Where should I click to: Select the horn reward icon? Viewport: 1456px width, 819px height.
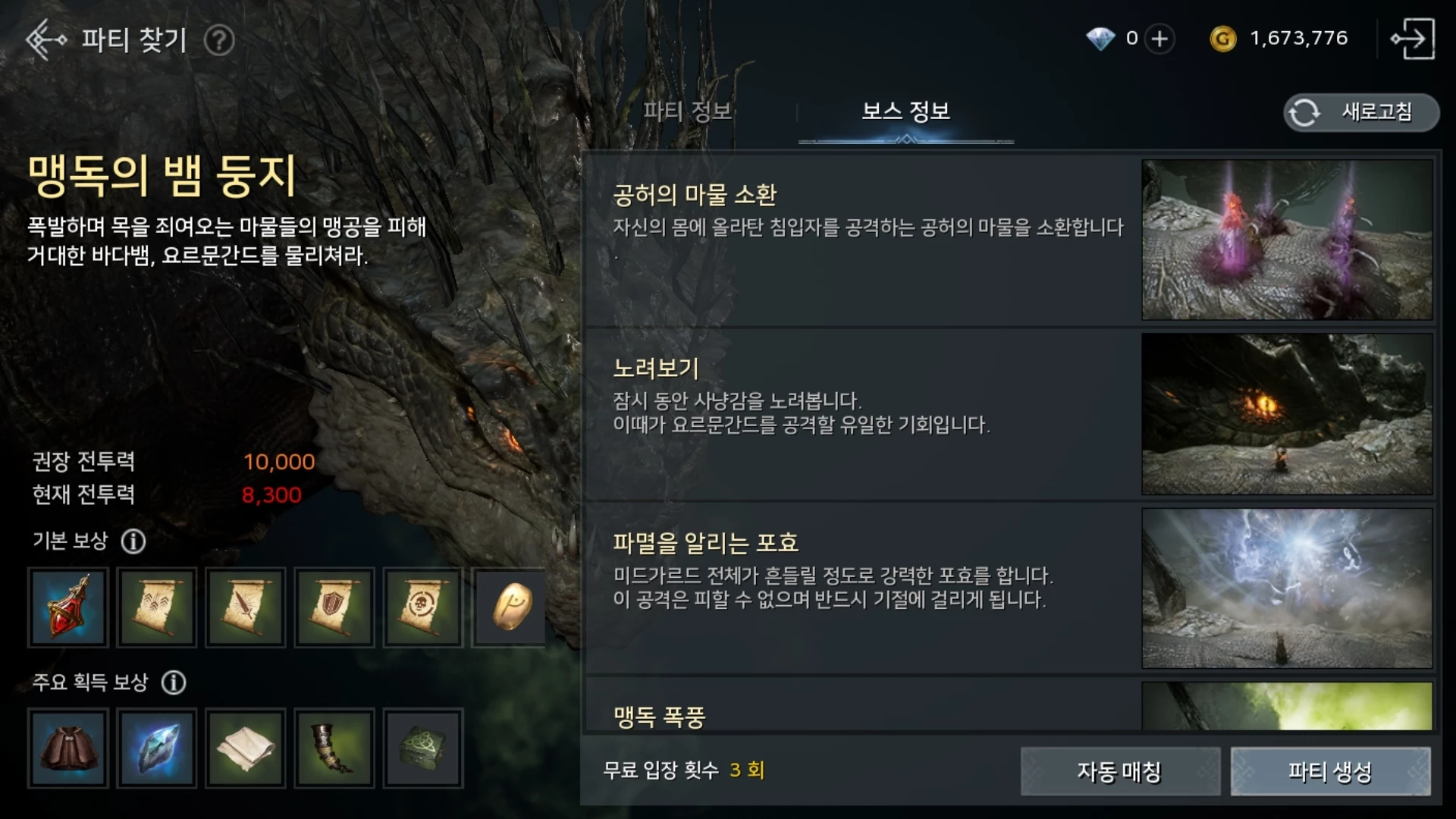(334, 748)
